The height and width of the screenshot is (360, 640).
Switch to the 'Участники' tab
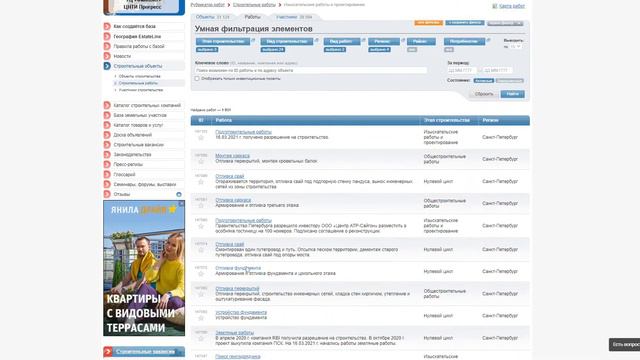(294, 17)
